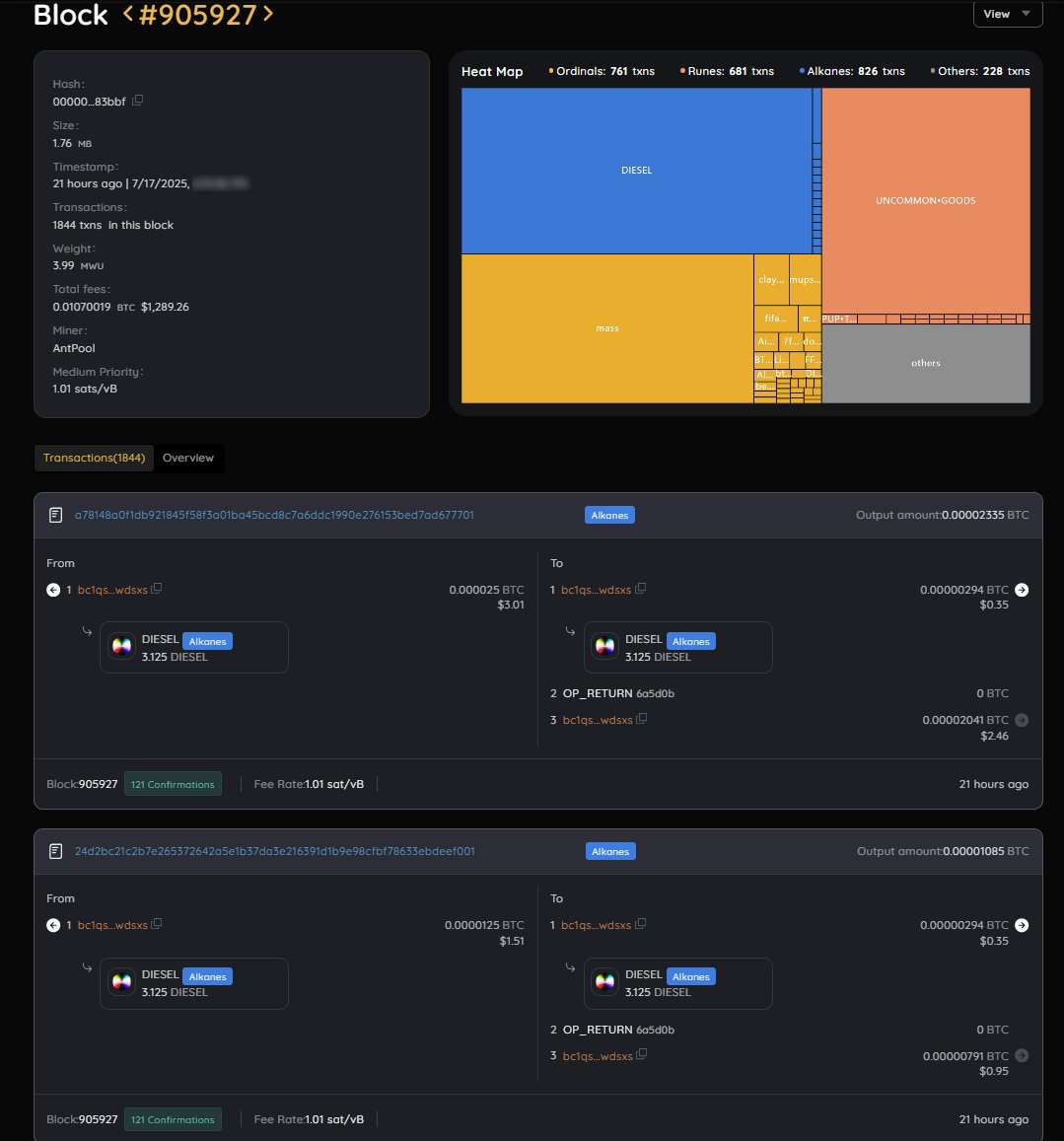The image size is (1064, 1141).
Task: Click the Runes: 681 txns legend
Action: point(727,71)
